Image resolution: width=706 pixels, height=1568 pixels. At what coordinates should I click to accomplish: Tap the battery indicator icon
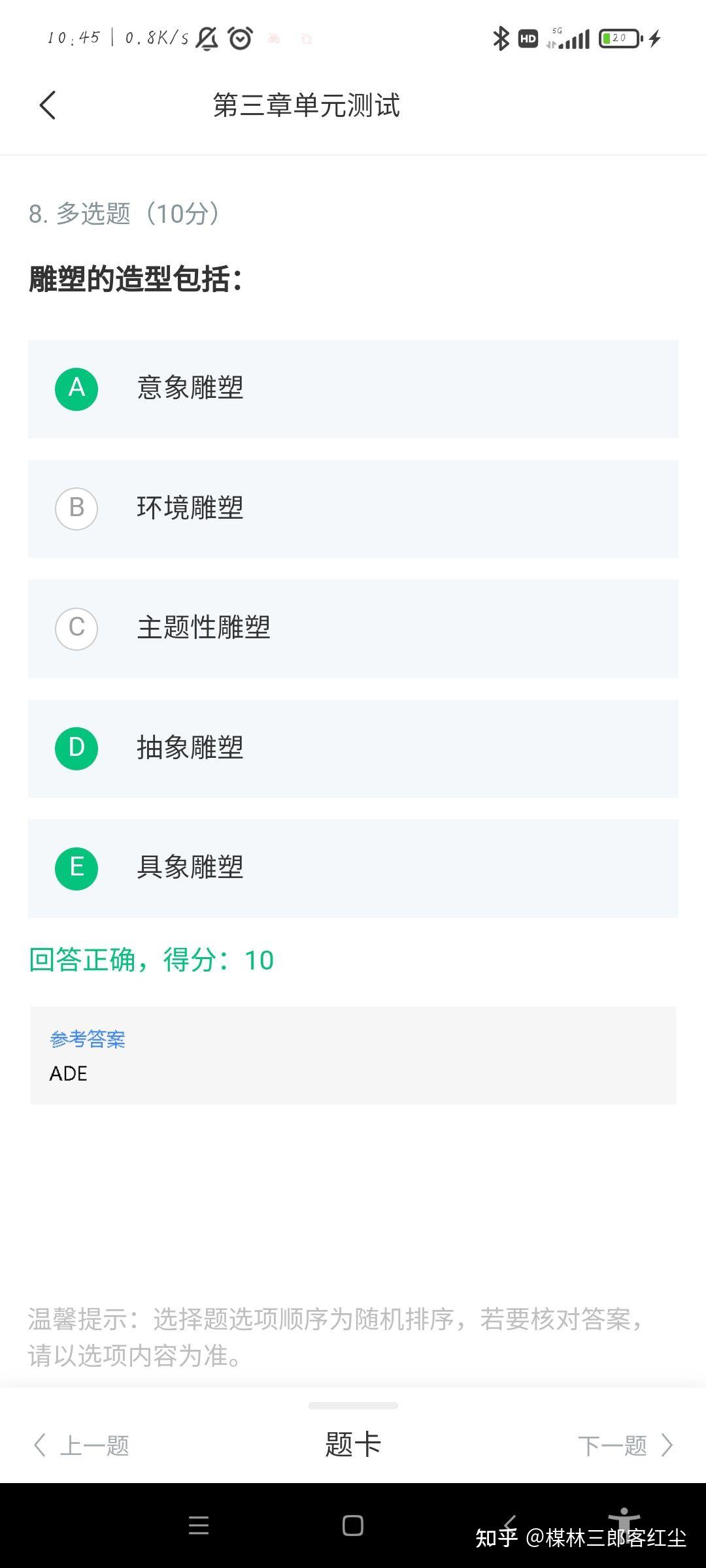click(x=620, y=39)
